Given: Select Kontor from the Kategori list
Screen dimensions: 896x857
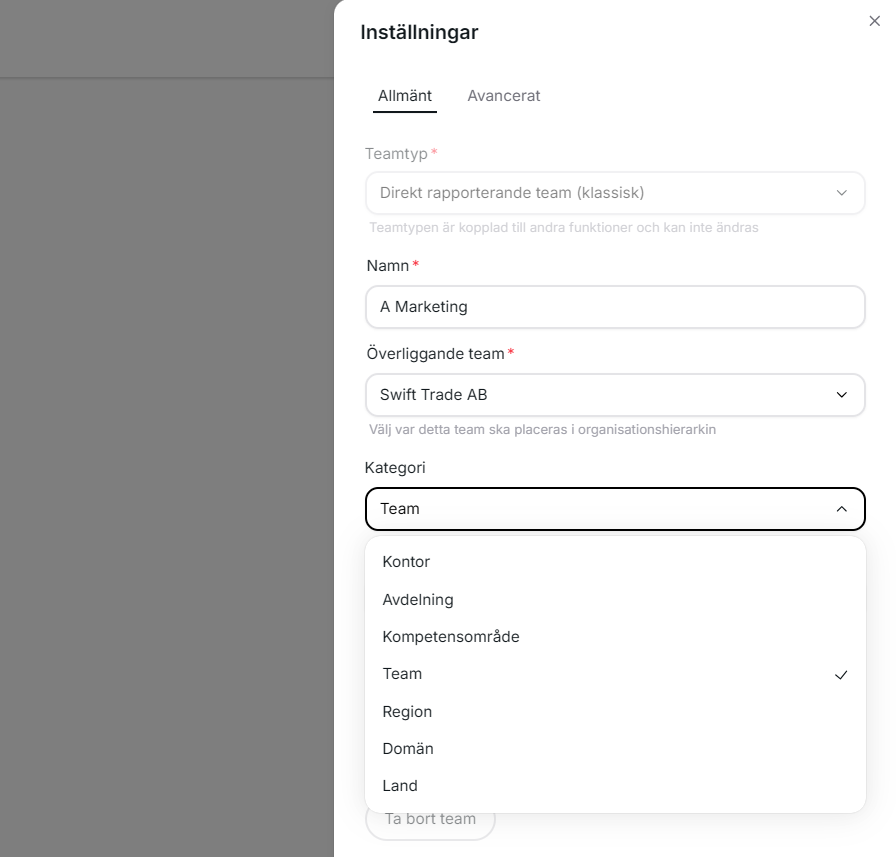Looking at the screenshot, I should click(406, 562).
